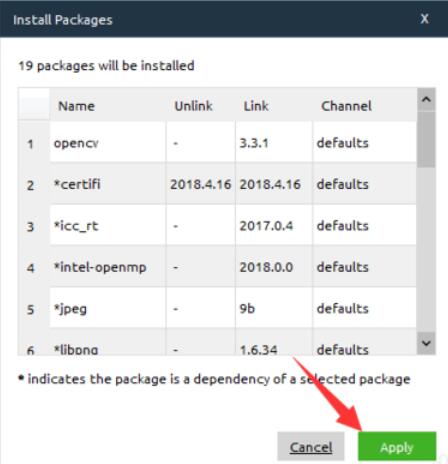Close the Install Packages dialog

(x=424, y=19)
